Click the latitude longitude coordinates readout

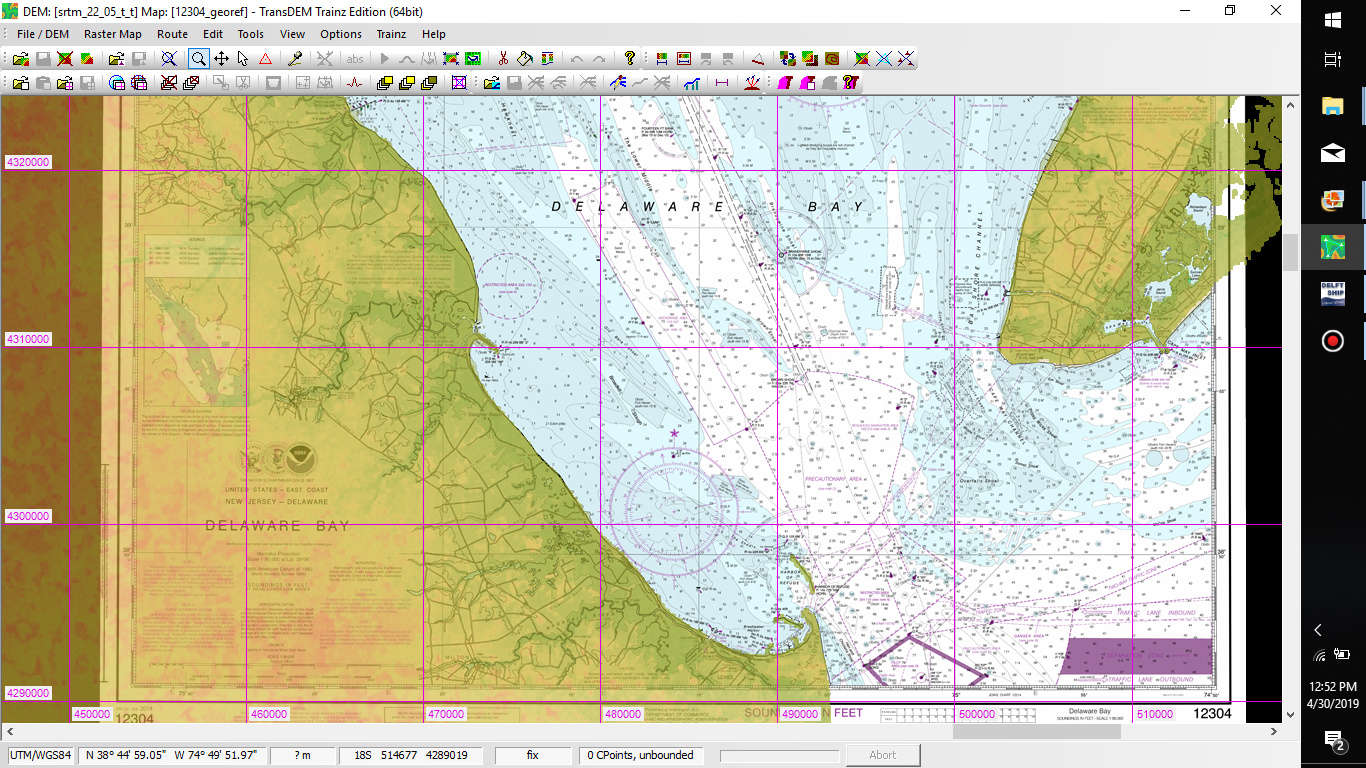click(x=172, y=755)
